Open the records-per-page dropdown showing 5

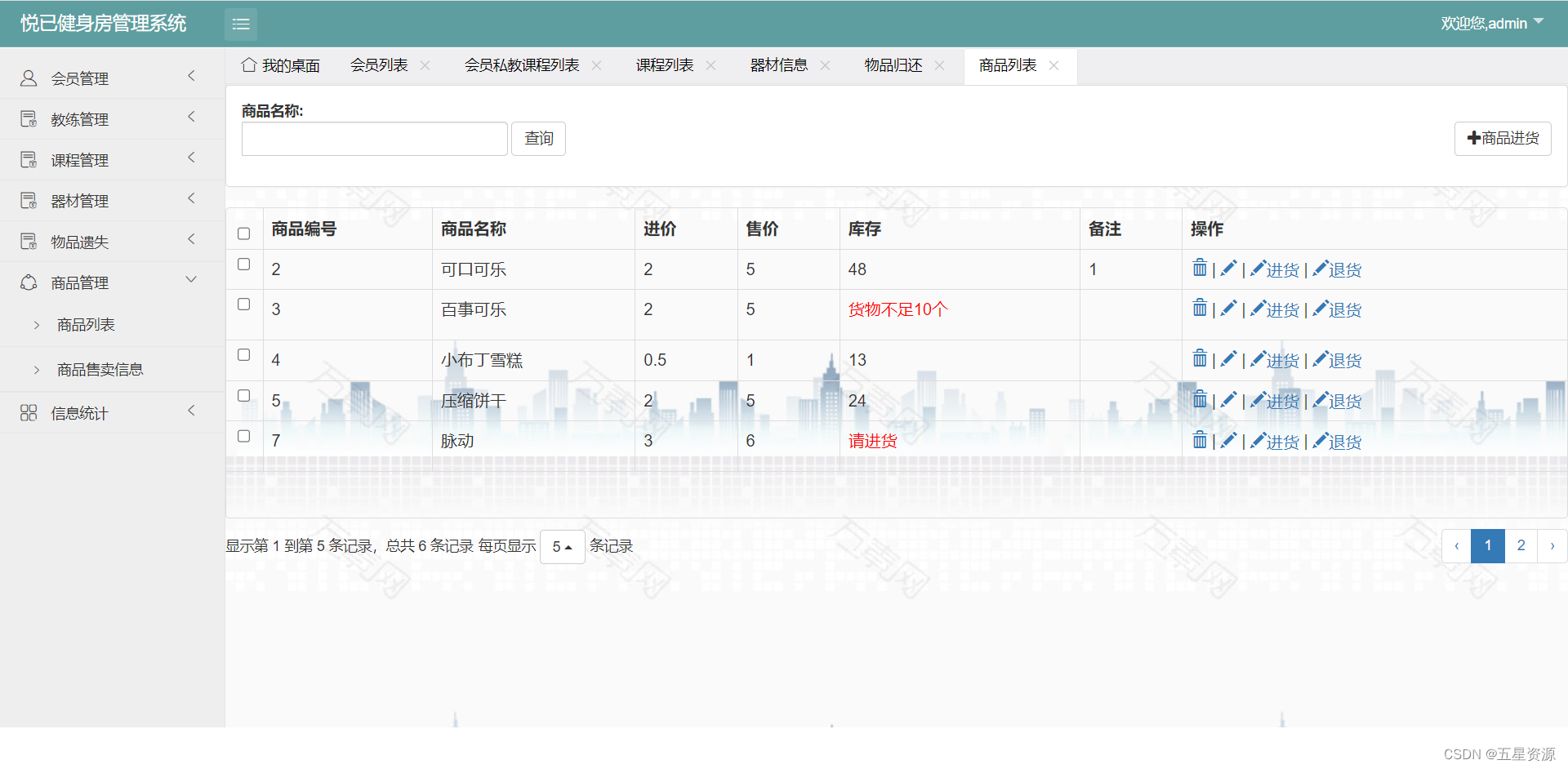562,546
